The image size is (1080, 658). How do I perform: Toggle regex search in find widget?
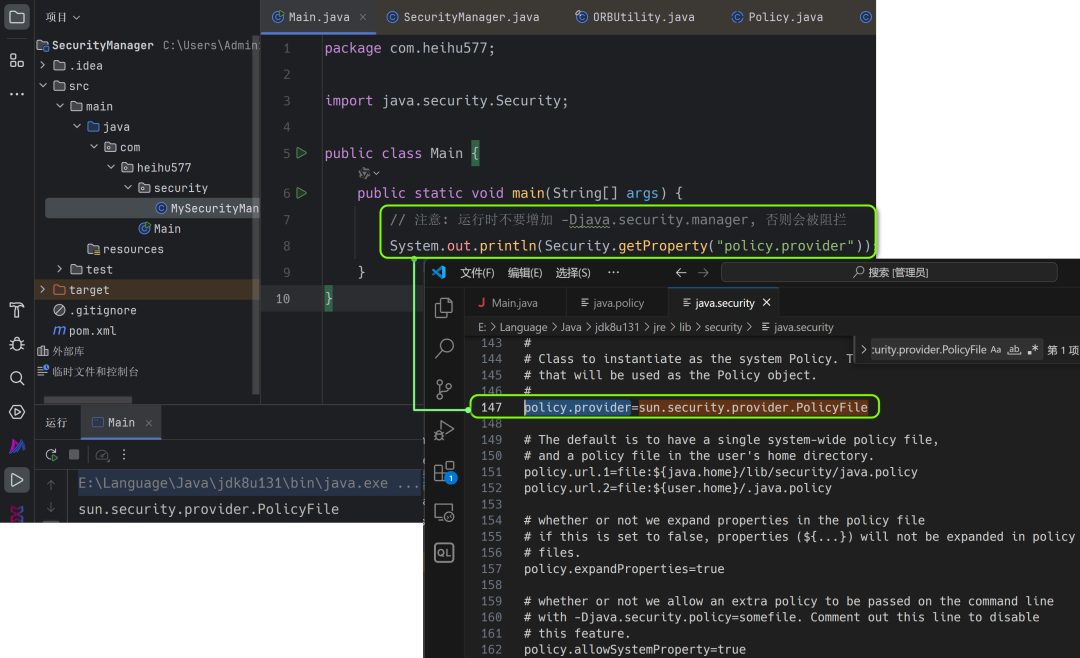pos(1032,350)
